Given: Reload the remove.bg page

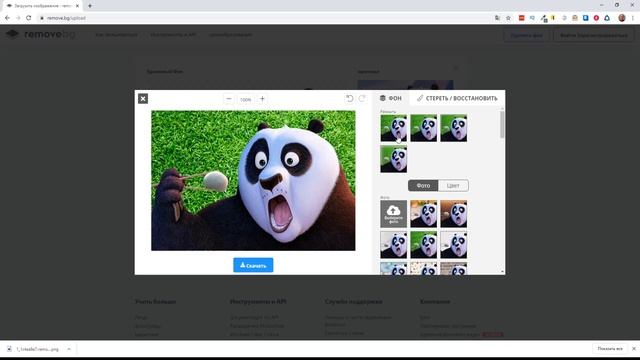Looking at the screenshot, I should coord(29,18).
